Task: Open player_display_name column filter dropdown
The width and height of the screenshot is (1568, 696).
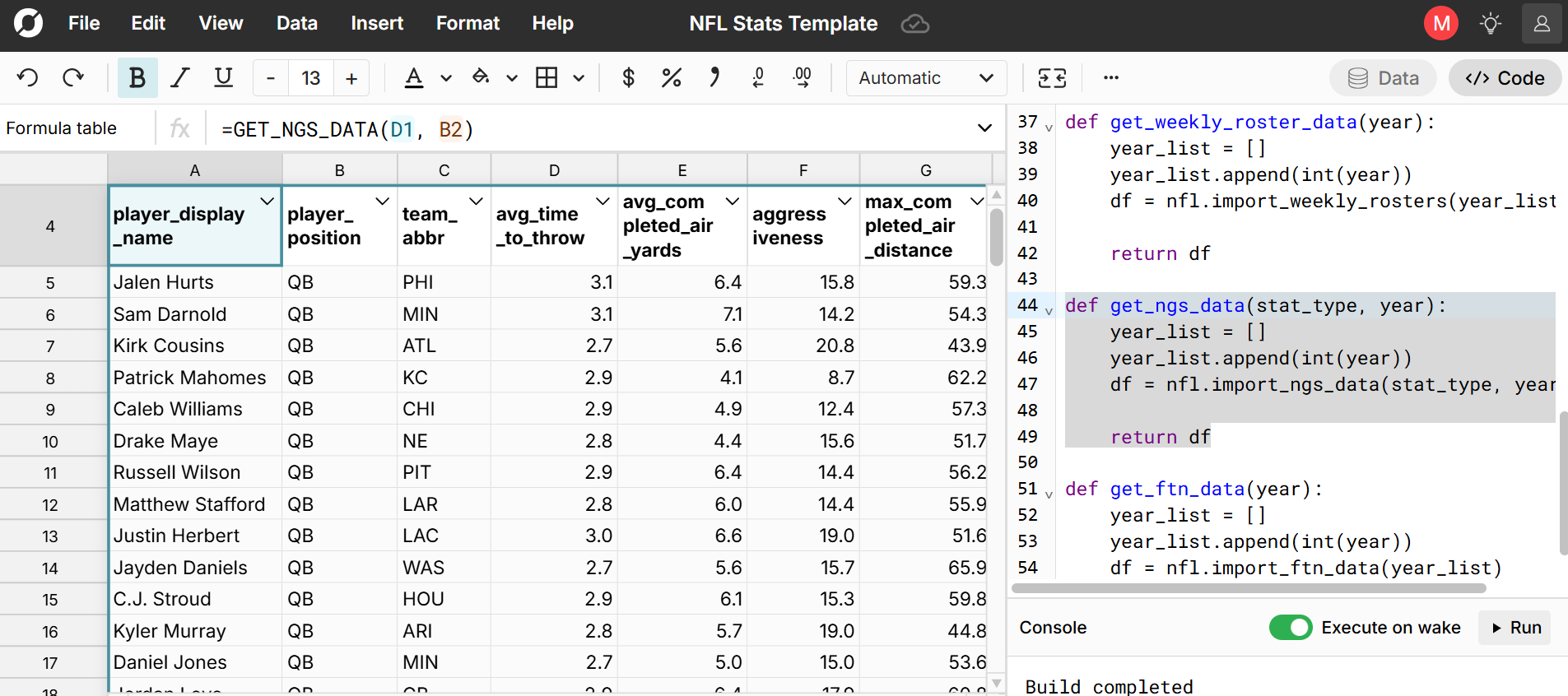Action: click(267, 202)
